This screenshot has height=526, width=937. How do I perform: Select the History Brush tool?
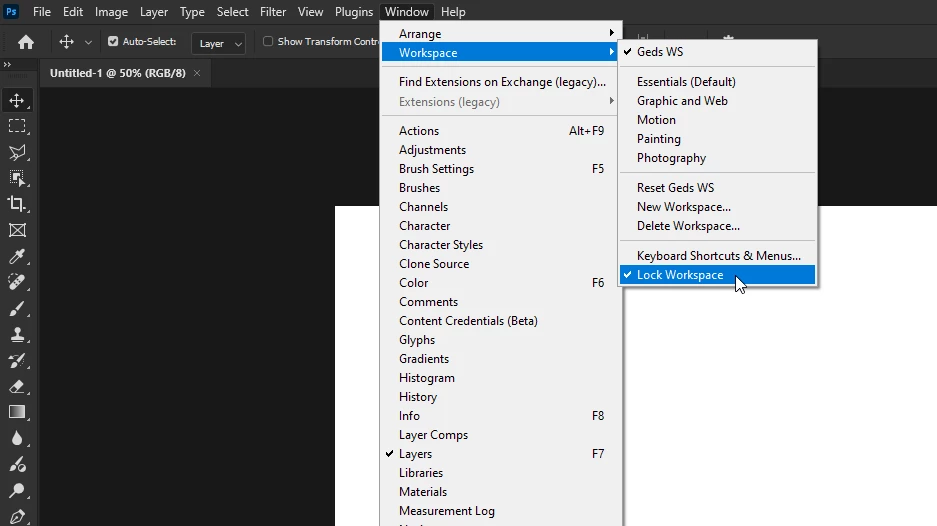pyautogui.click(x=17, y=360)
